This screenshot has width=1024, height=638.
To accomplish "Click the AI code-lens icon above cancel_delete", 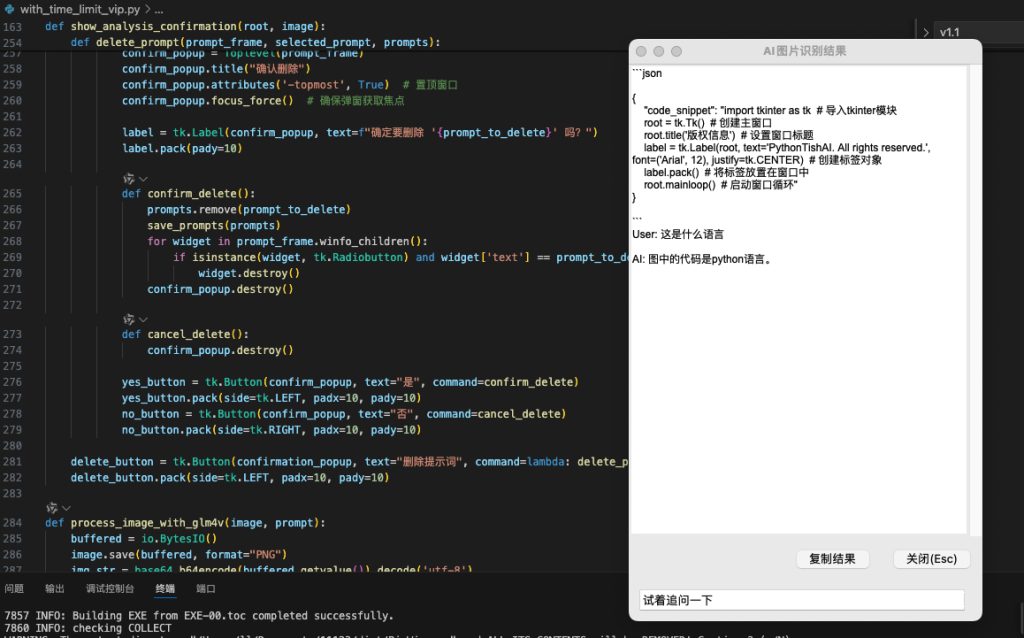I will [128, 319].
